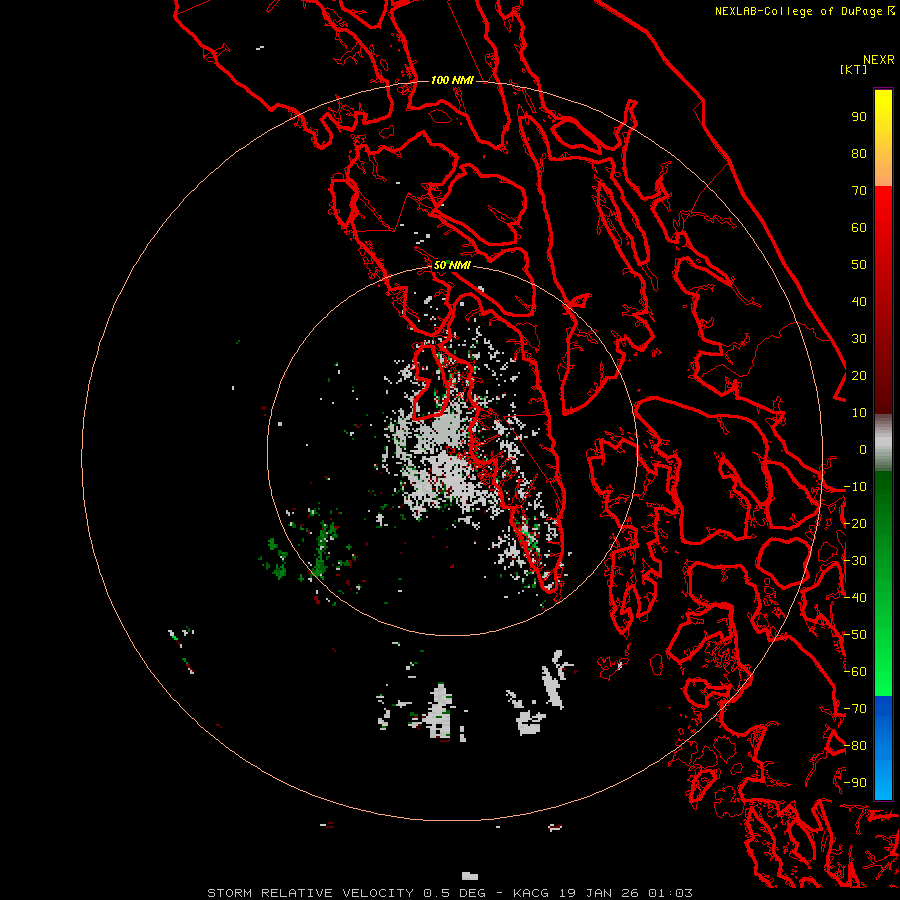Click the bright green segment of color bar

[x=883, y=584]
